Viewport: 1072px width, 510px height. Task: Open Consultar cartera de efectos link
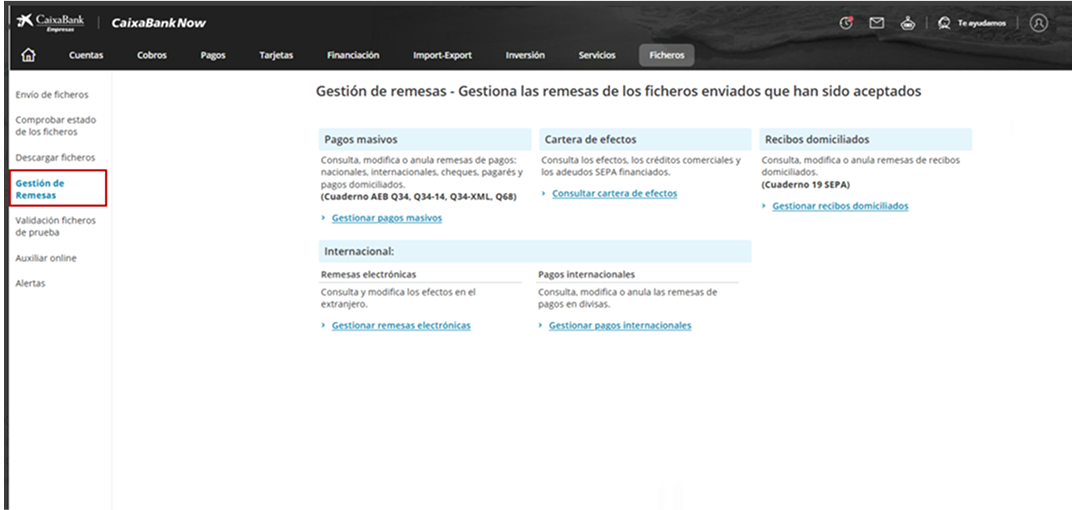coord(614,194)
